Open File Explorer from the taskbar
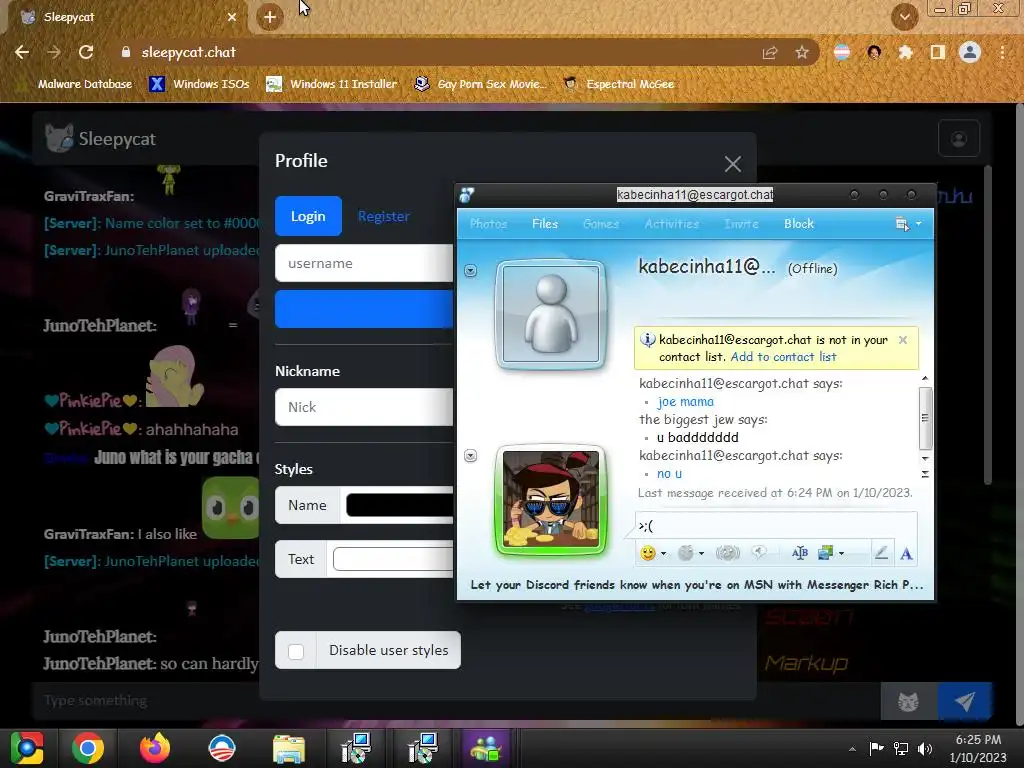 [x=289, y=748]
